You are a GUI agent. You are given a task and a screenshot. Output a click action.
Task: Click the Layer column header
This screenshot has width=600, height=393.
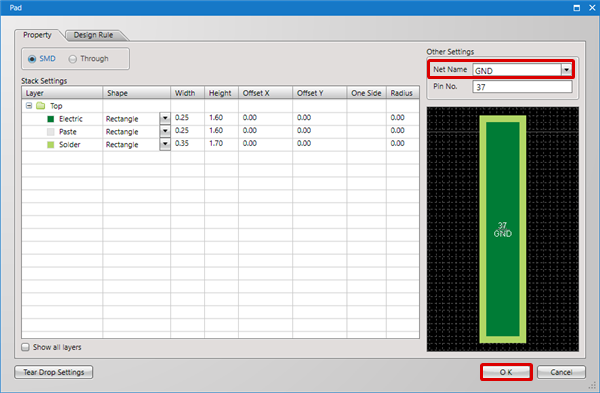click(62, 93)
